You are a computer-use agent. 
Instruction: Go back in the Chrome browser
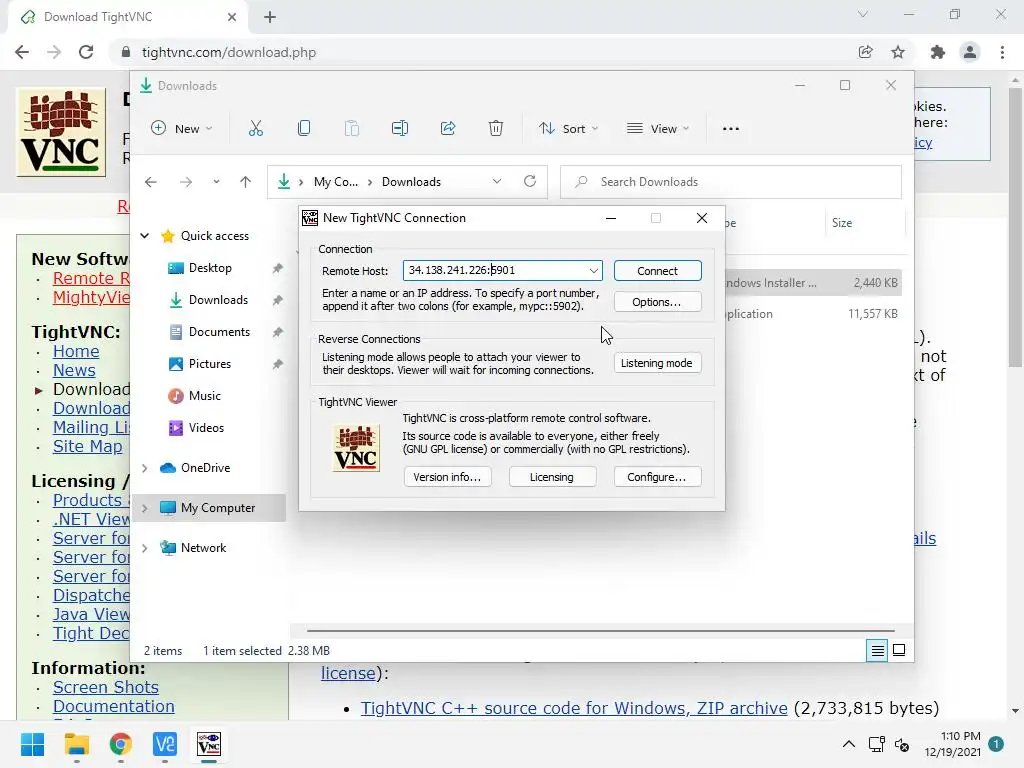click(x=22, y=52)
